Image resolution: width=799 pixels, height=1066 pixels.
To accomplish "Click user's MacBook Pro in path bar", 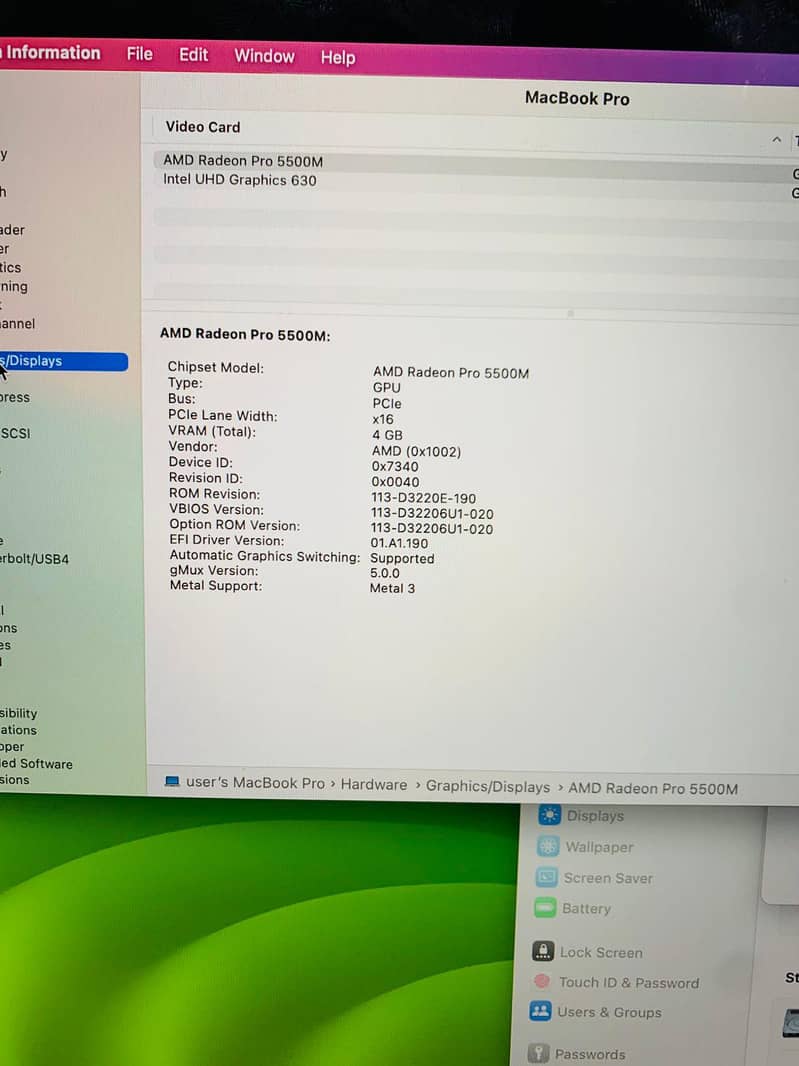I will (255, 783).
